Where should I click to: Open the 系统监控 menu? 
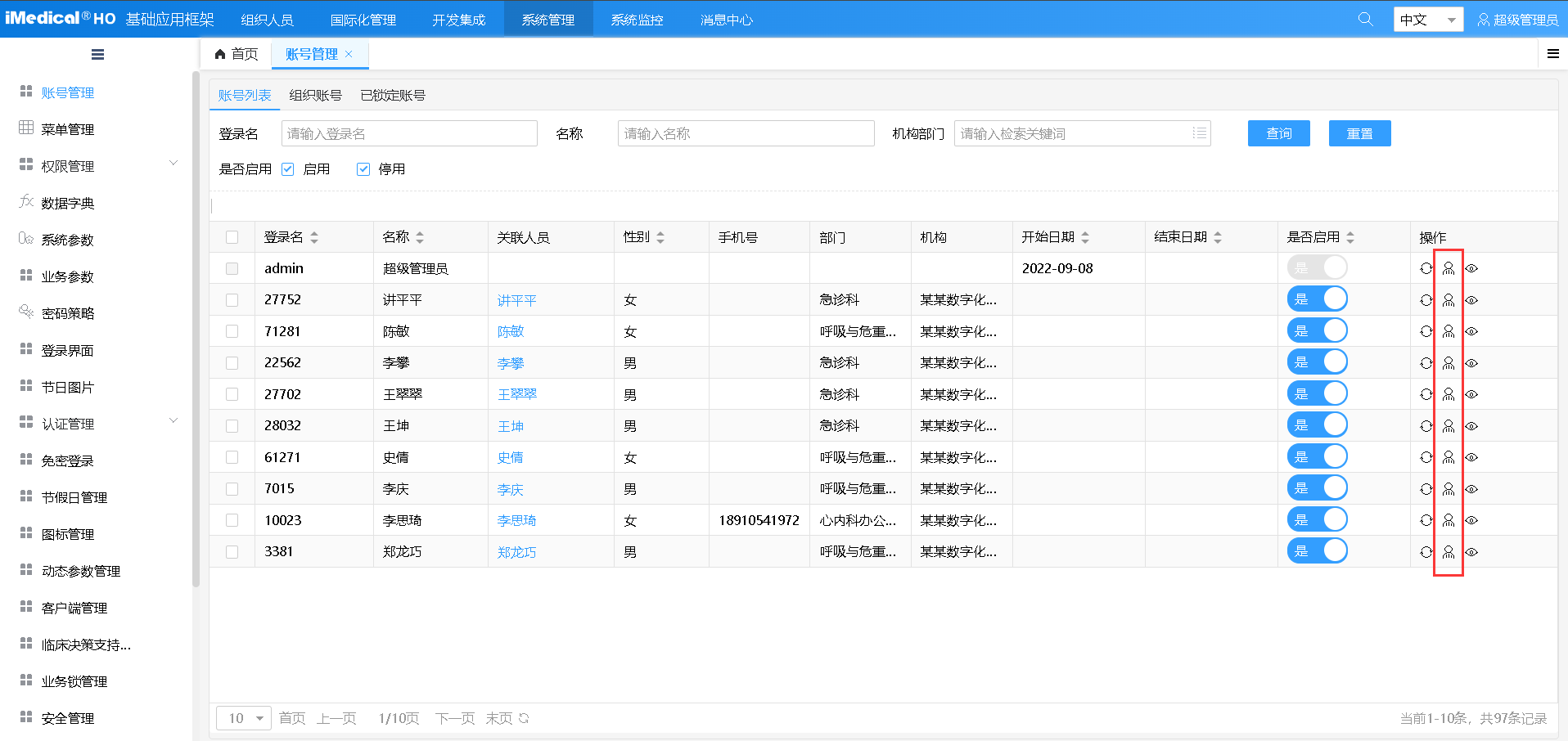[x=637, y=18]
